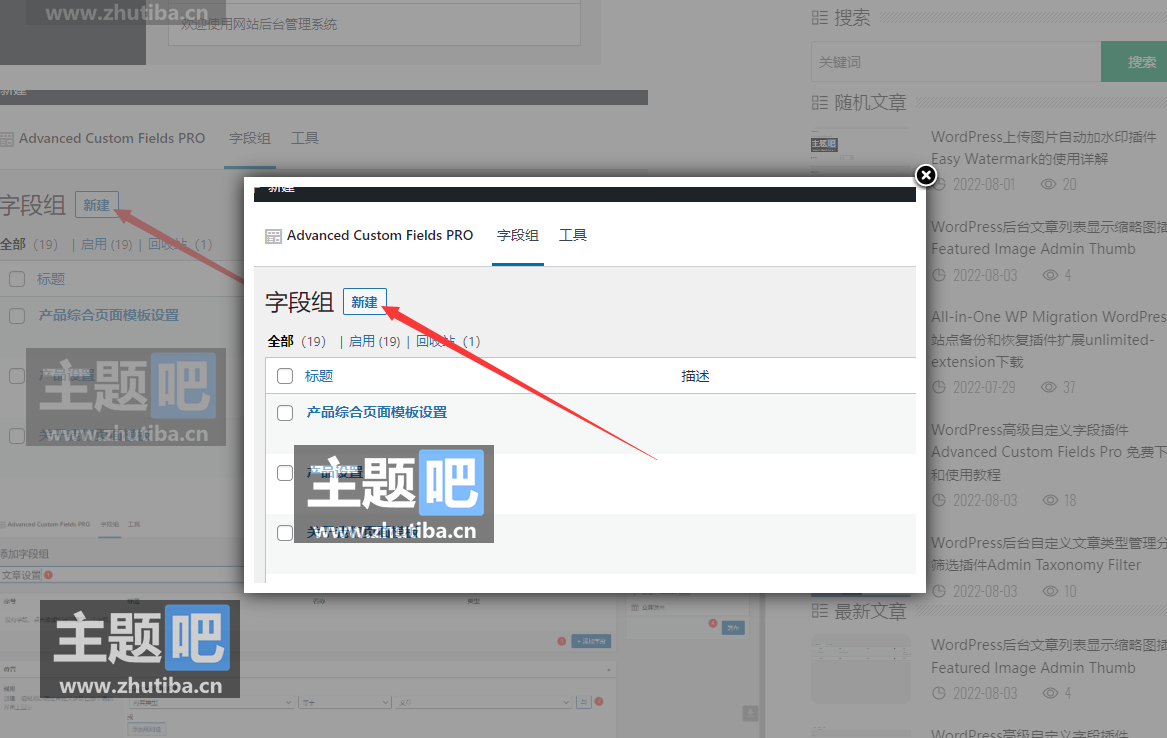
Task: Click view-count eye icon beside 37
Action: (1049, 387)
